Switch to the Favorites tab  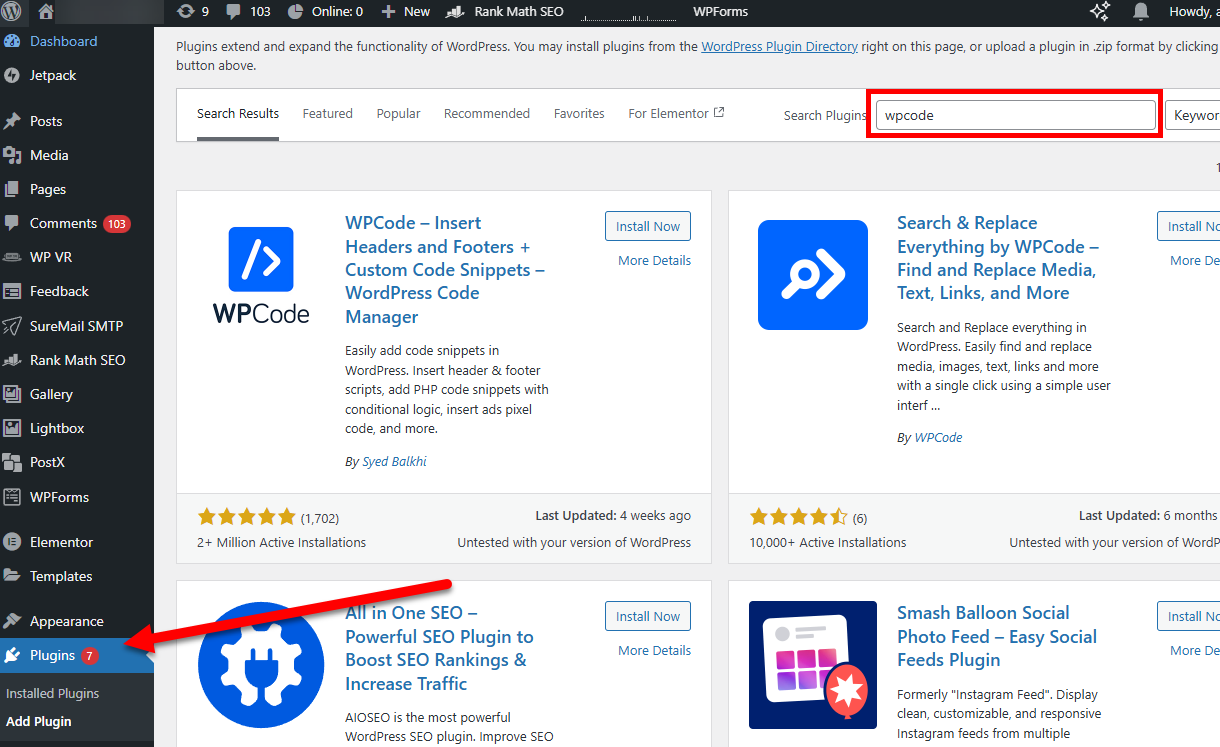pos(579,114)
